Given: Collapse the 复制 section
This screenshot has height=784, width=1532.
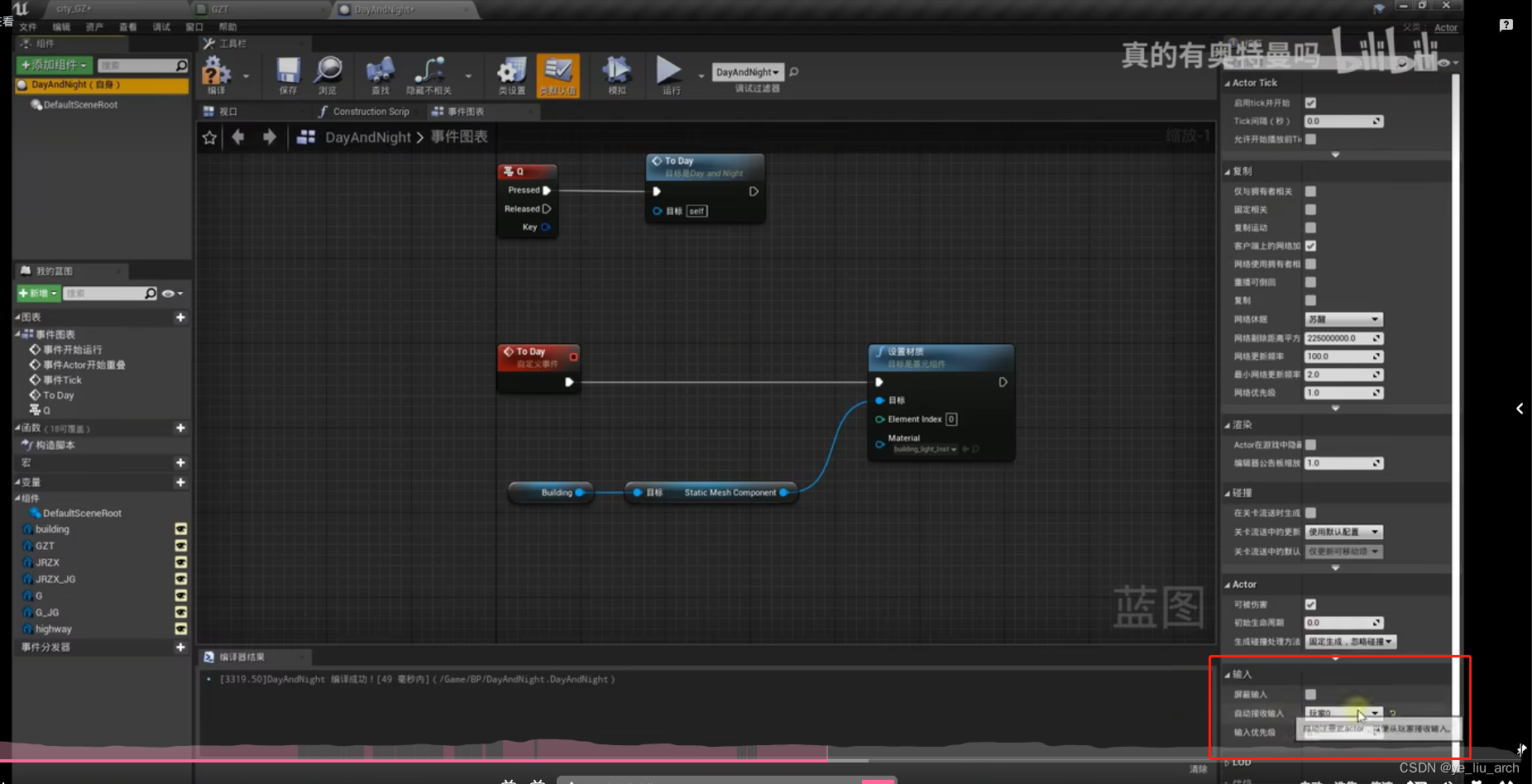Looking at the screenshot, I should click(x=1227, y=172).
